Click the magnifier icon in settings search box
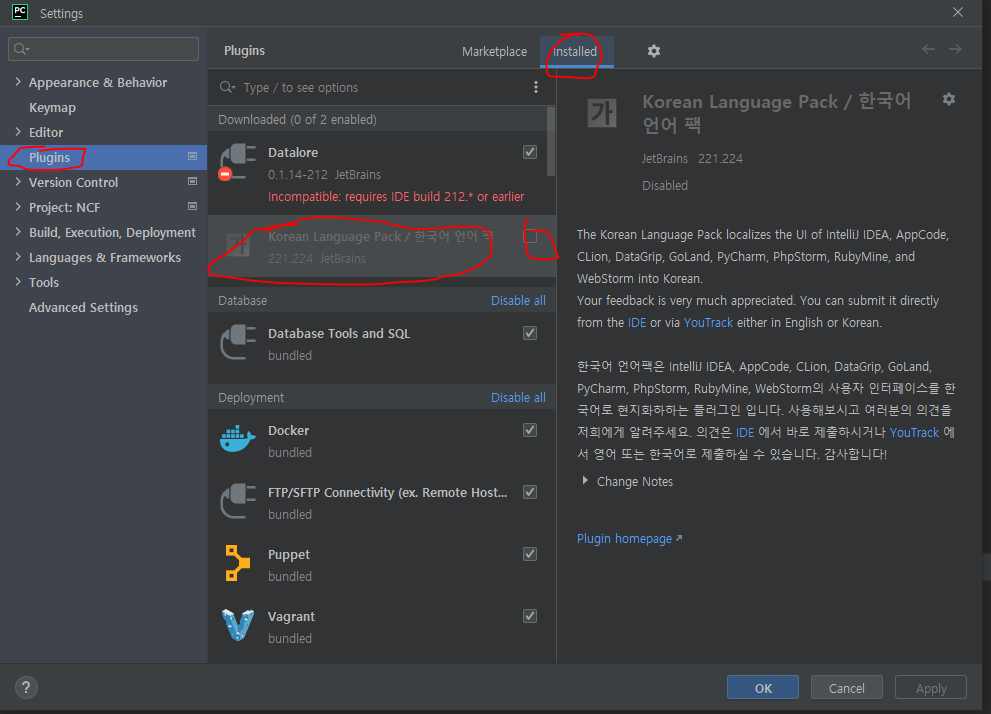This screenshot has width=991, height=714. [21, 49]
